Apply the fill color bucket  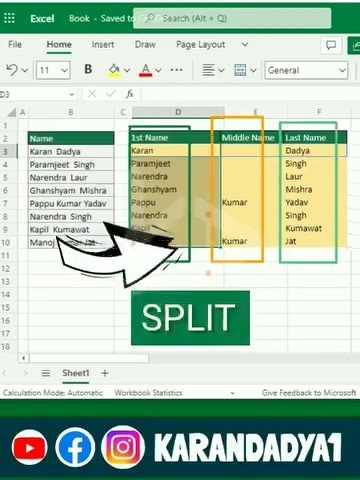tap(114, 70)
